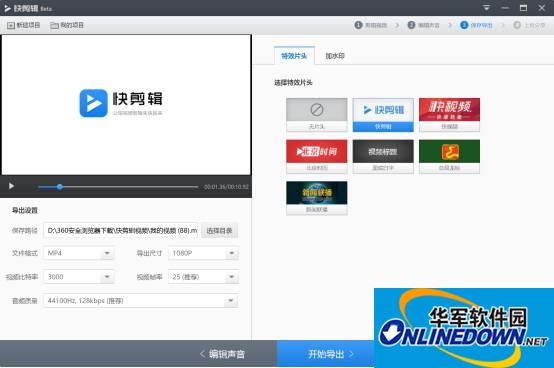Select the globe 新闻联播 intro thumbnail
The image size is (554, 368).
coord(317,198)
